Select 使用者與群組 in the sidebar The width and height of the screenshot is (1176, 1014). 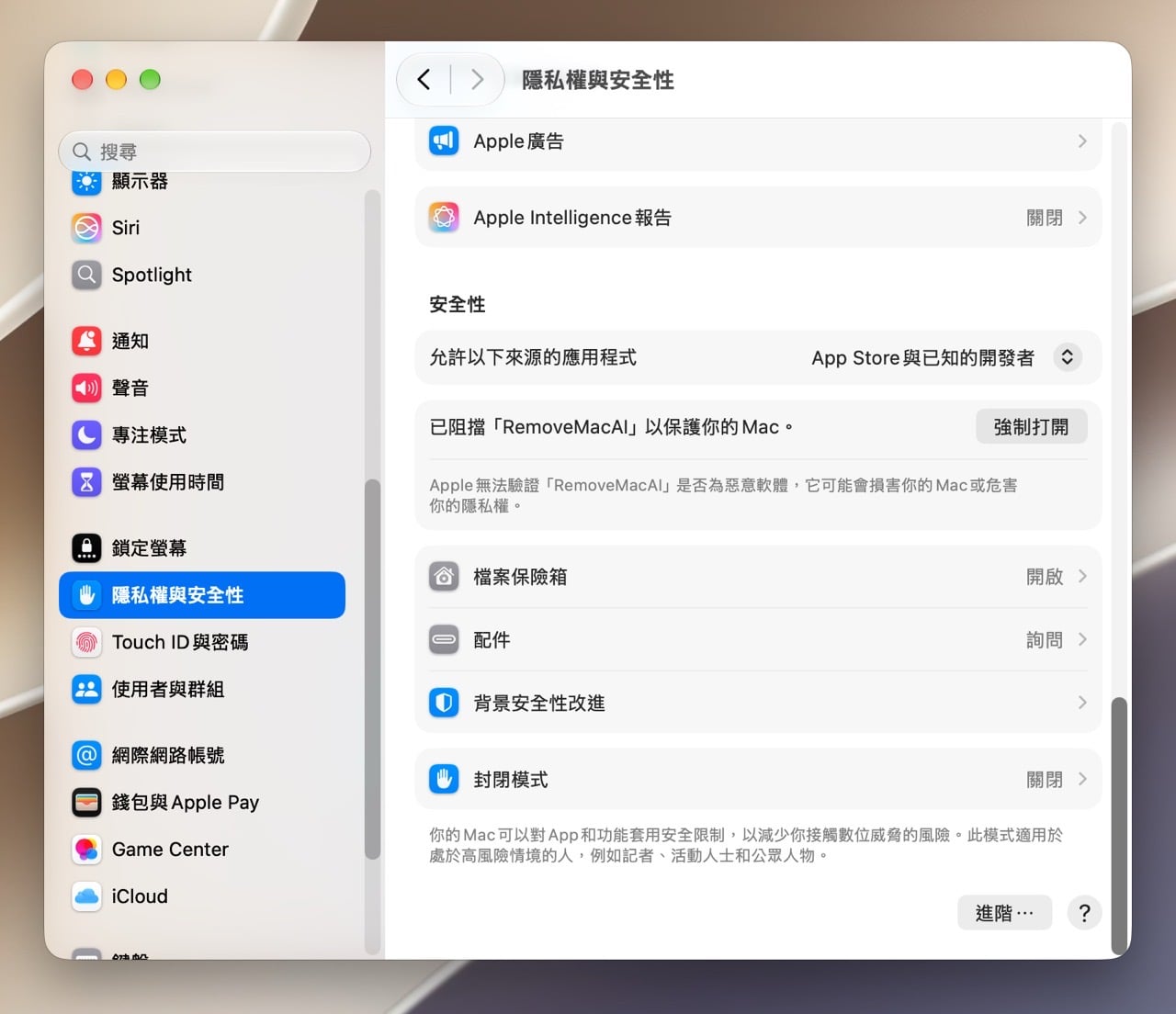tap(202, 689)
